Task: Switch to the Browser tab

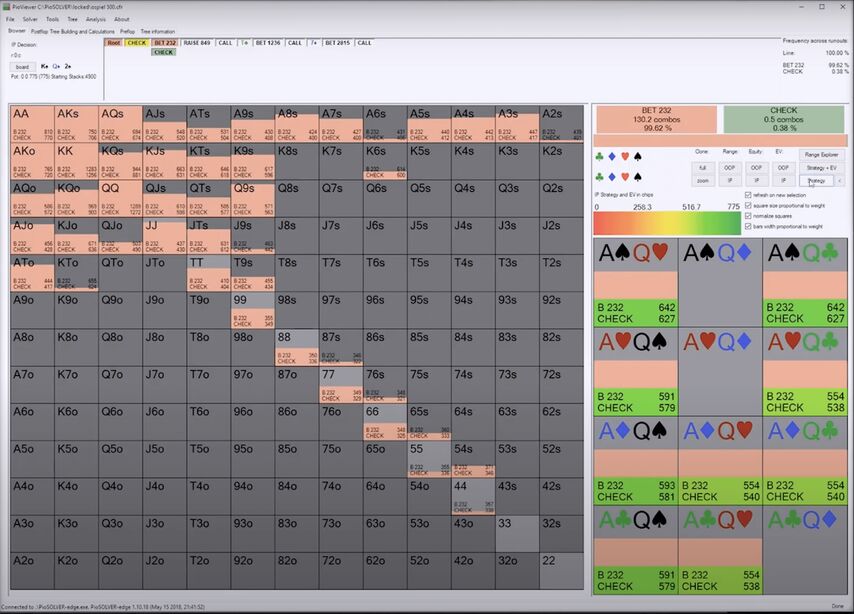Action: tap(17, 31)
